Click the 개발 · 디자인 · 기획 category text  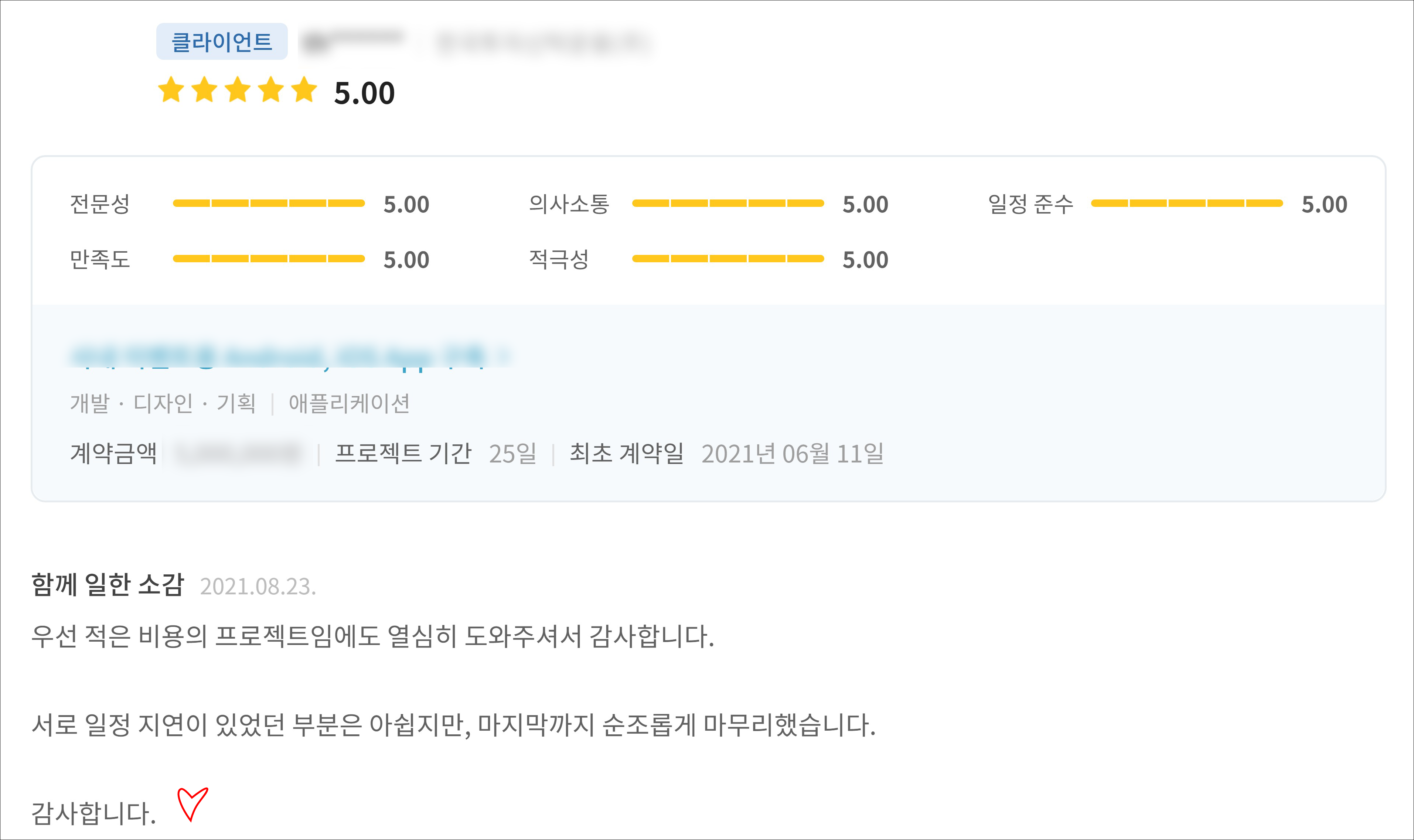pos(163,404)
